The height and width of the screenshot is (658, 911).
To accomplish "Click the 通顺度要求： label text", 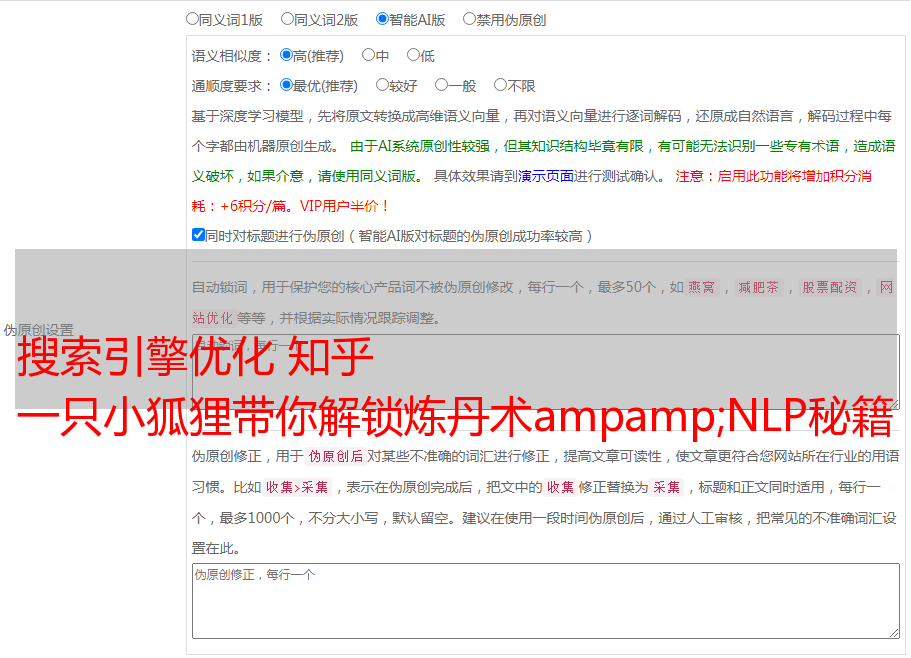I will click(232, 86).
